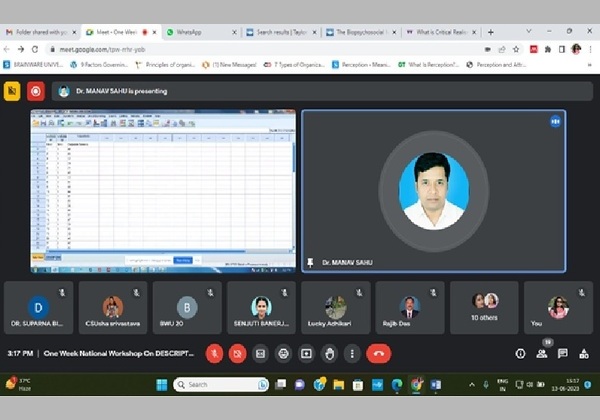Open the What is Critical Realism tab
The image size is (600, 420).
(441, 32)
